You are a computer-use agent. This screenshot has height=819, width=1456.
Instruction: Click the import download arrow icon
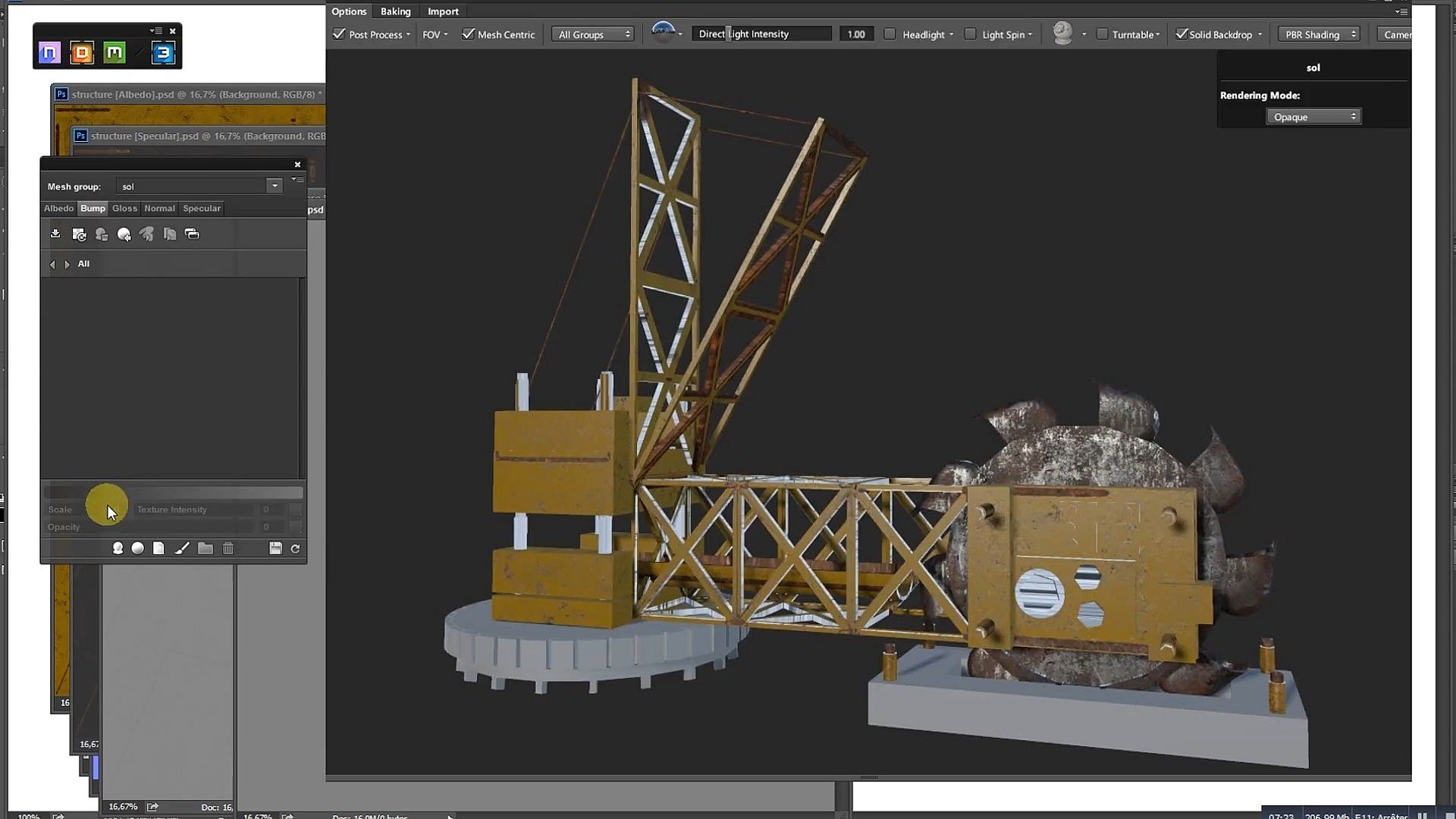click(55, 234)
